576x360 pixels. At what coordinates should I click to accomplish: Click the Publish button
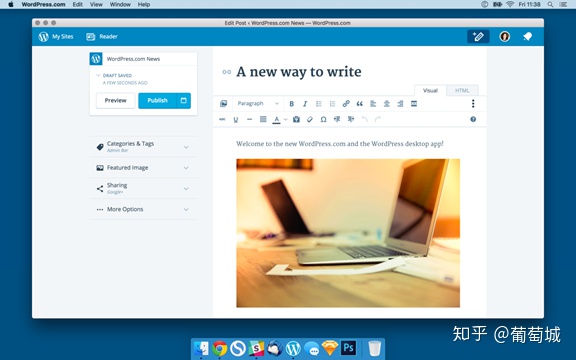[x=157, y=100]
